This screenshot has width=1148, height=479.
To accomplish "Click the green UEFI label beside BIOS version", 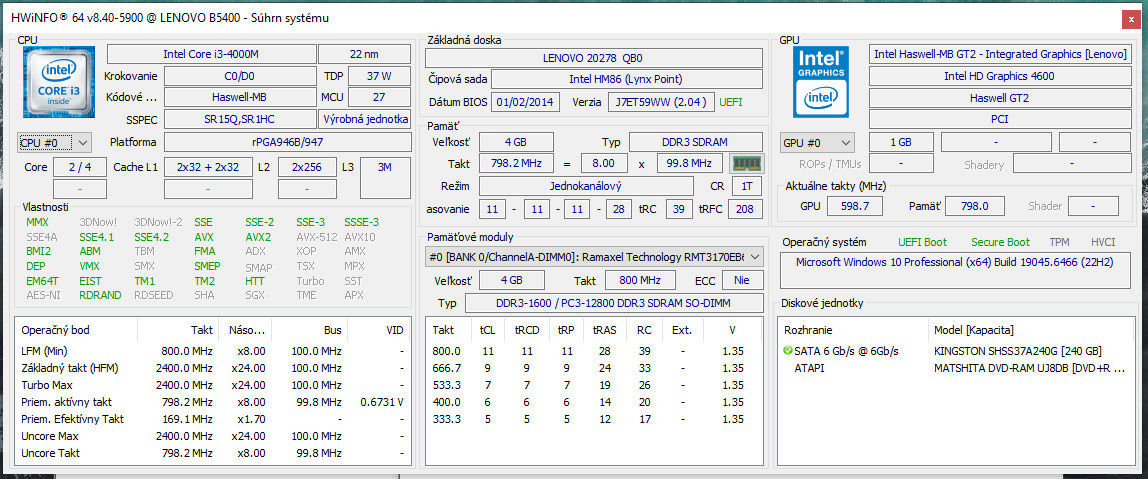I will (x=731, y=102).
